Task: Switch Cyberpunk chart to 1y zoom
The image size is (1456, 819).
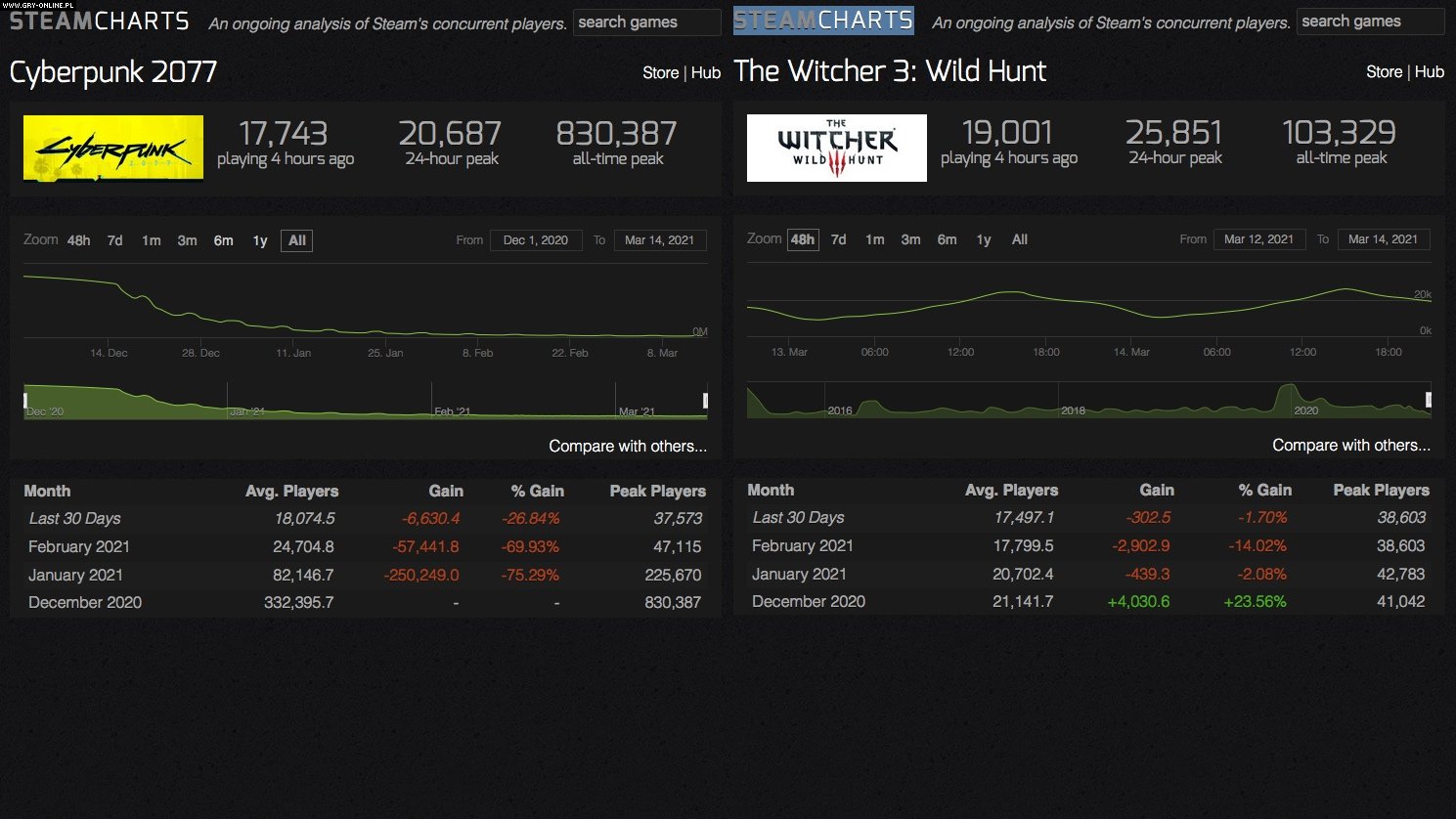Action: point(260,240)
